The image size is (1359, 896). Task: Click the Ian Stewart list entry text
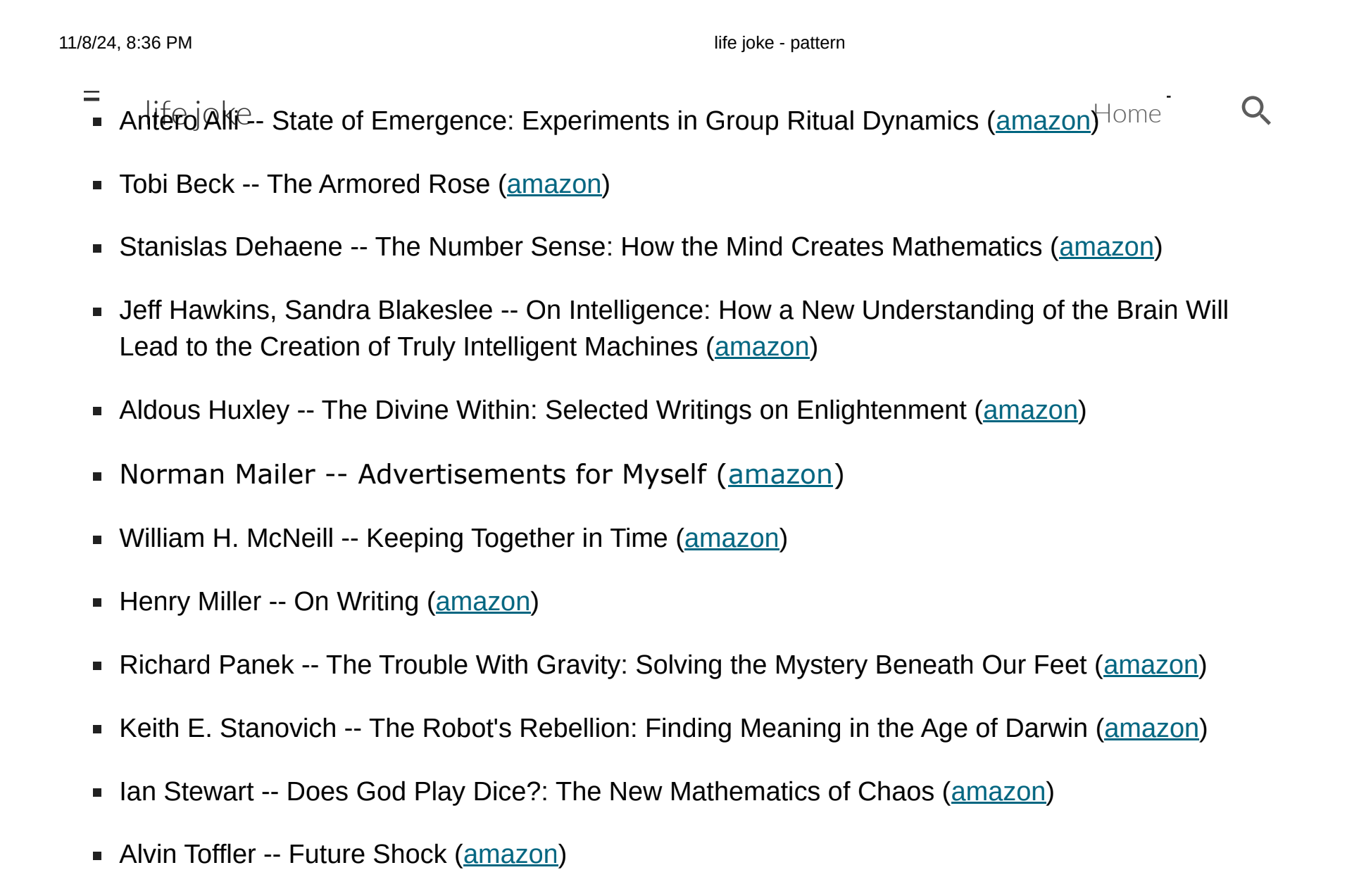(x=587, y=792)
